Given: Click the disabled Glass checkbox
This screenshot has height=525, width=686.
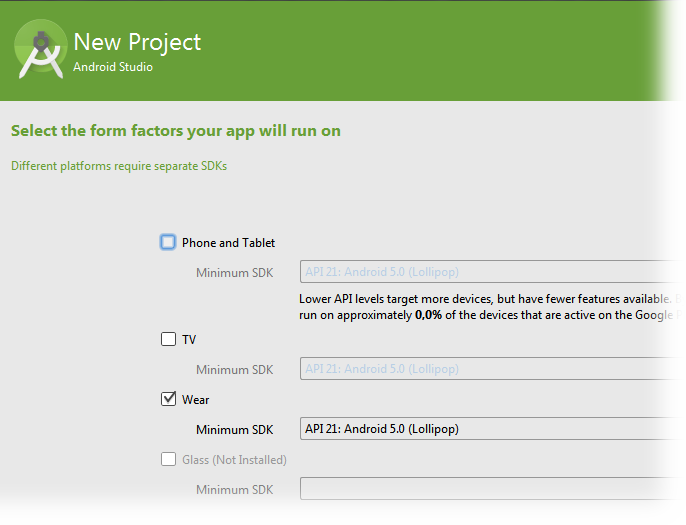Looking at the screenshot, I should (168, 459).
